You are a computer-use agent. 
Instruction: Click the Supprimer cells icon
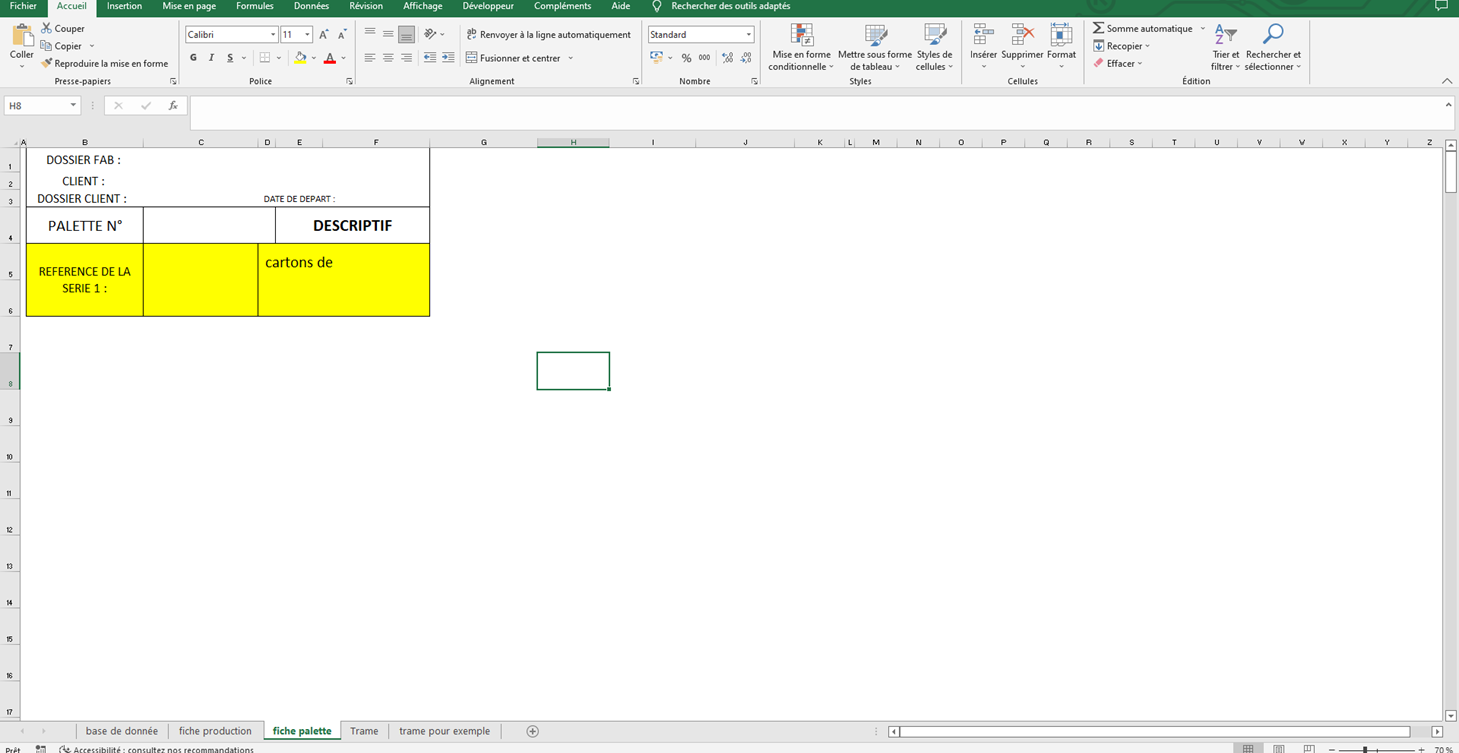(x=1022, y=36)
